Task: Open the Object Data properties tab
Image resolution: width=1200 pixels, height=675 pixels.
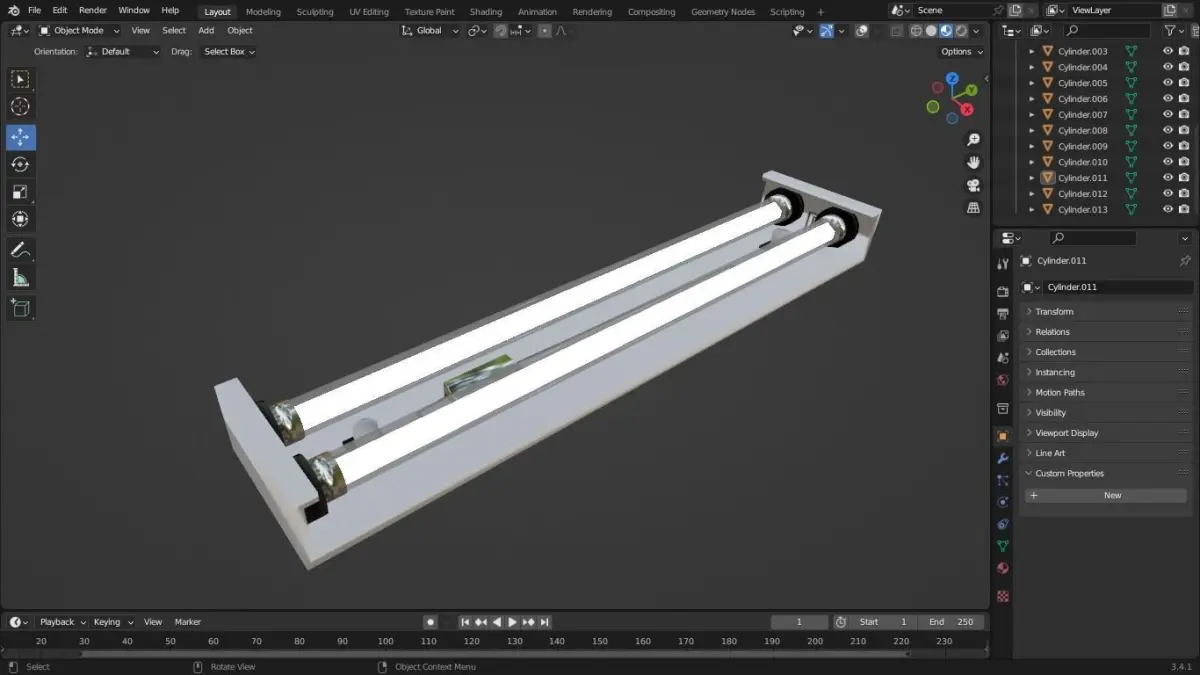Action: point(1003,546)
